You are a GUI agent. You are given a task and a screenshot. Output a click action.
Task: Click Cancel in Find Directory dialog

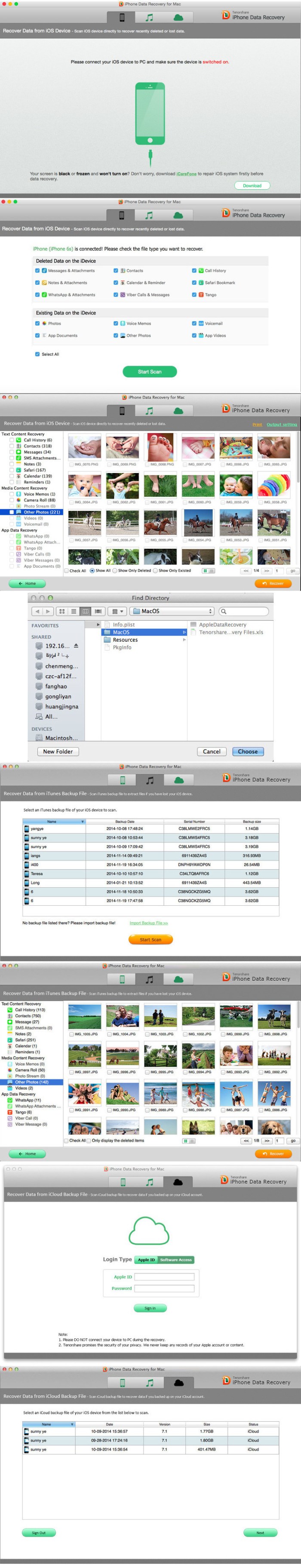[212, 752]
